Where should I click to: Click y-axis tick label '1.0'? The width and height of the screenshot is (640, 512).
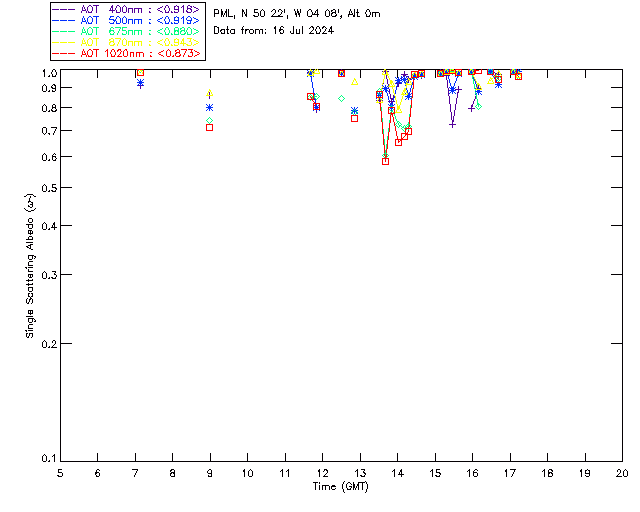click(49, 73)
